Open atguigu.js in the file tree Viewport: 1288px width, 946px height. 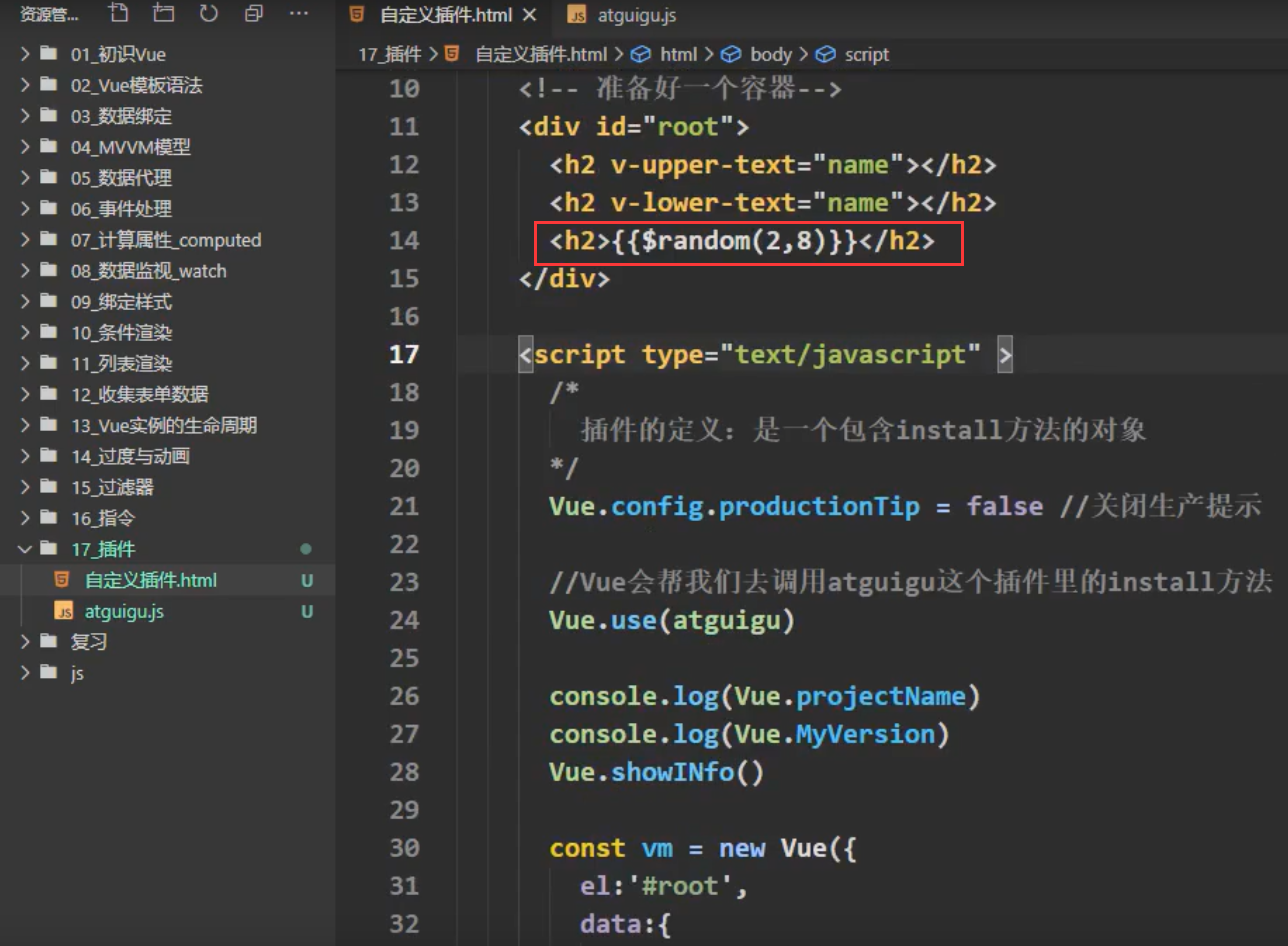coord(167,611)
